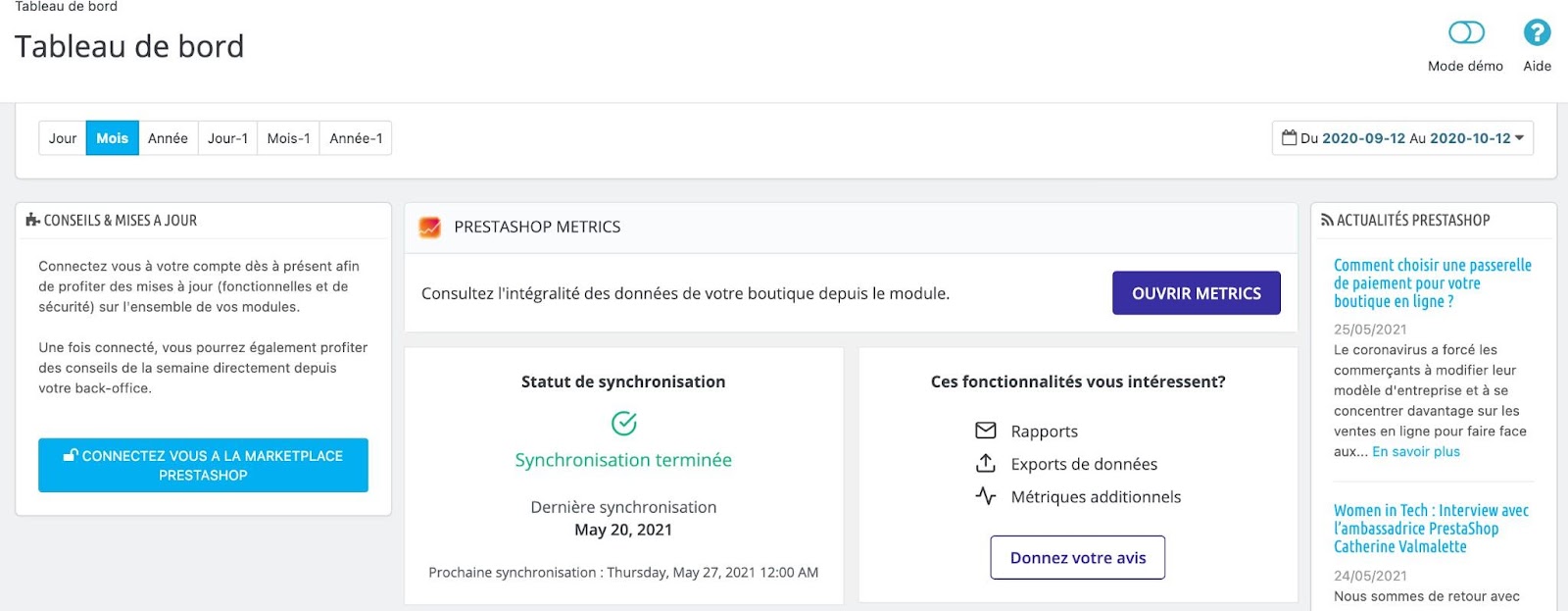This screenshot has height=611, width=1568.
Task: Open Women in Tech interview article
Action: 1431,529
